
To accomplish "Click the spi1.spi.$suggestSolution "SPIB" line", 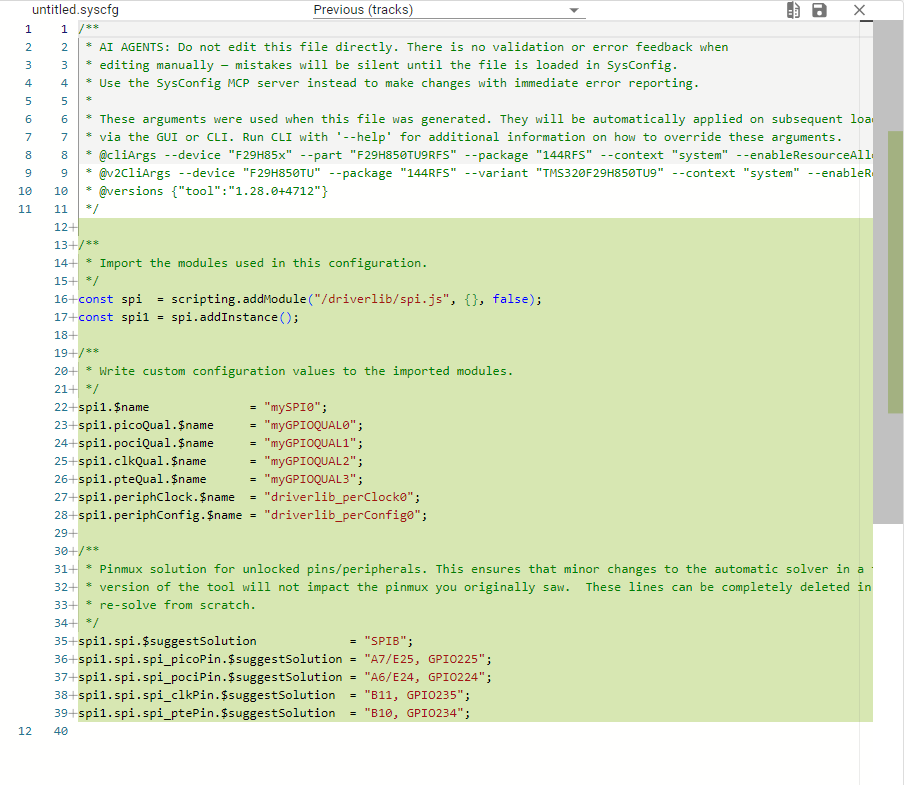I will (x=246, y=641).
